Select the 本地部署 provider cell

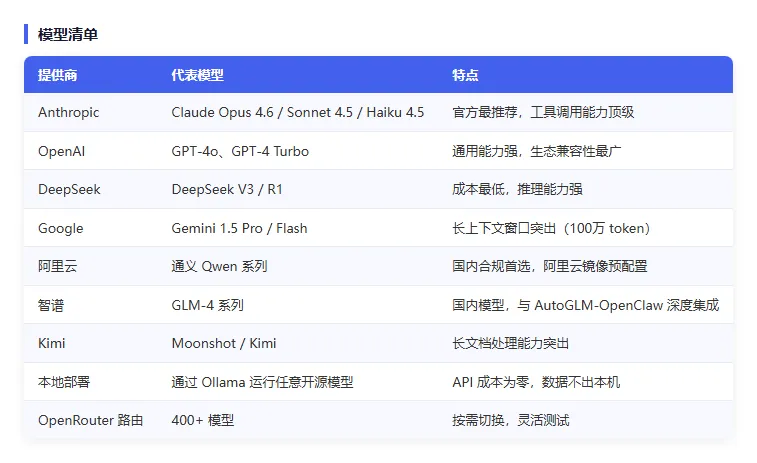64,382
